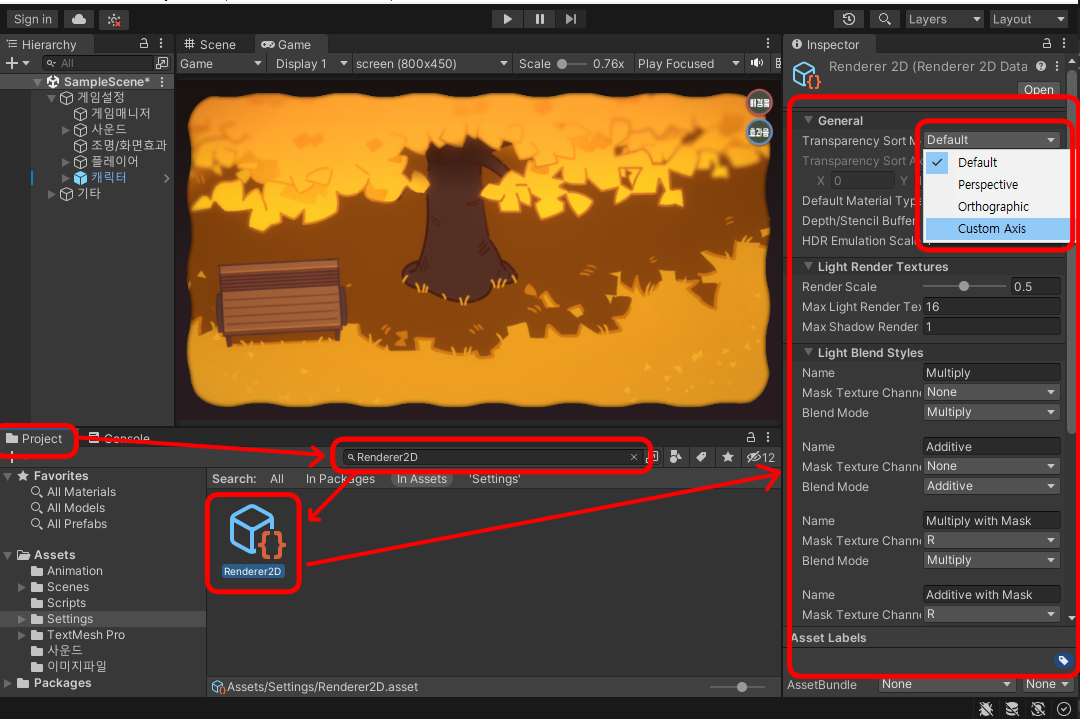1080x719 pixels.
Task: Choose Custom Axis sort mode option
Action: 997,229
